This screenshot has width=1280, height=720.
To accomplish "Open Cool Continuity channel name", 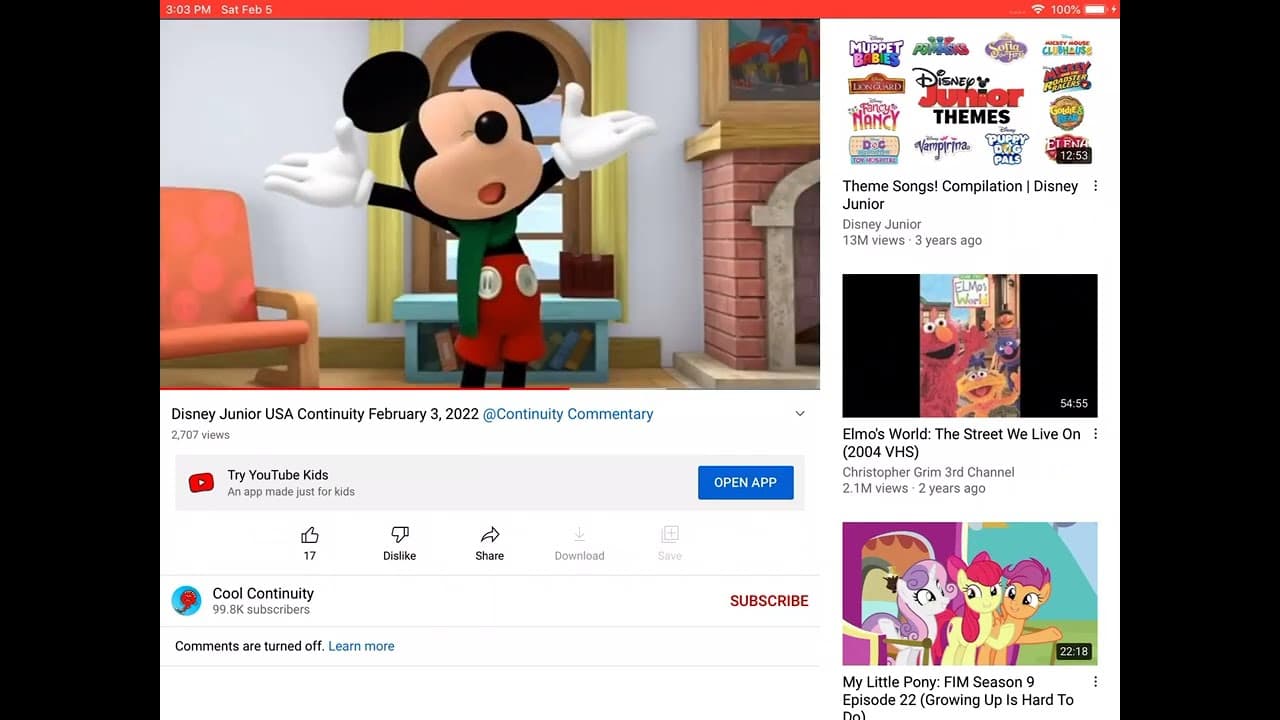I will (x=263, y=593).
